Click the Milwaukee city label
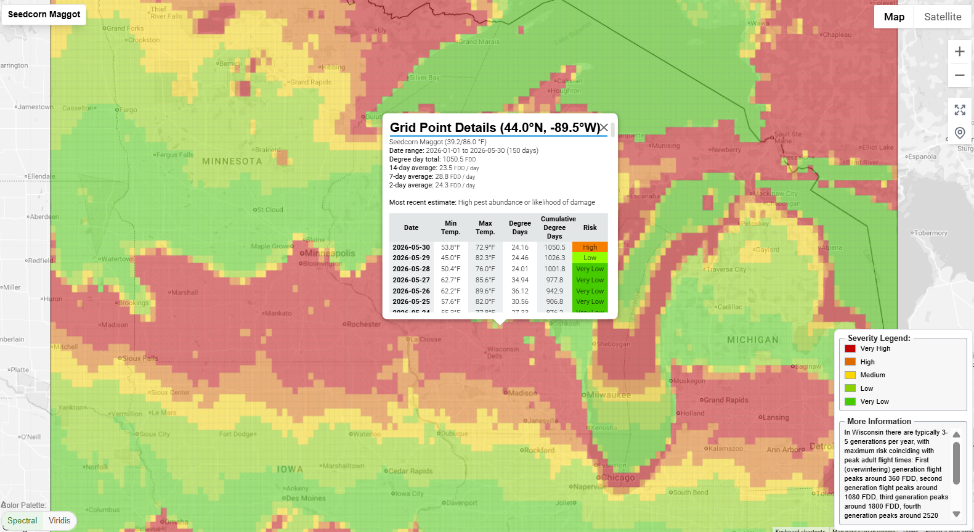The width and height of the screenshot is (974, 532). pos(607,395)
